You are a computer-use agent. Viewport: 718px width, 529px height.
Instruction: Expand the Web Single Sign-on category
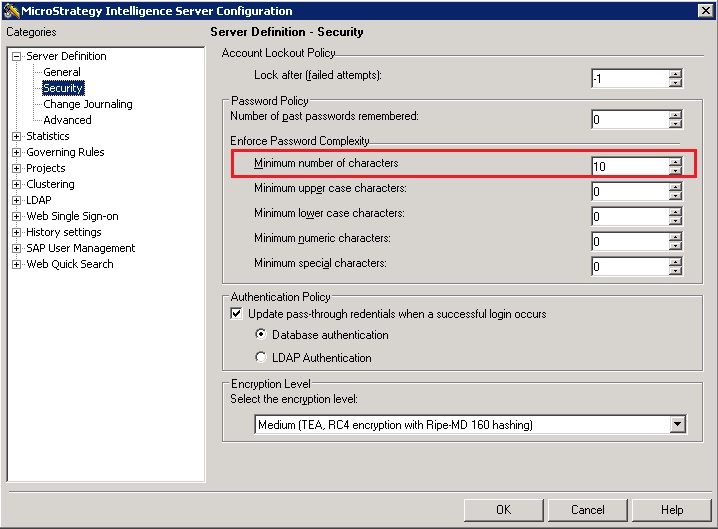pos(16,217)
